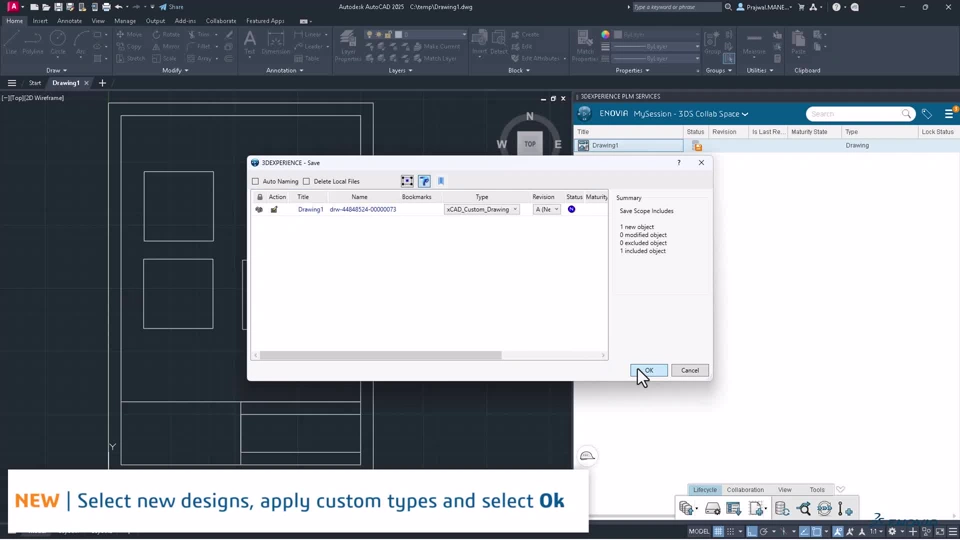Click the bookmark icon in Save dialog toolbar

(441, 181)
